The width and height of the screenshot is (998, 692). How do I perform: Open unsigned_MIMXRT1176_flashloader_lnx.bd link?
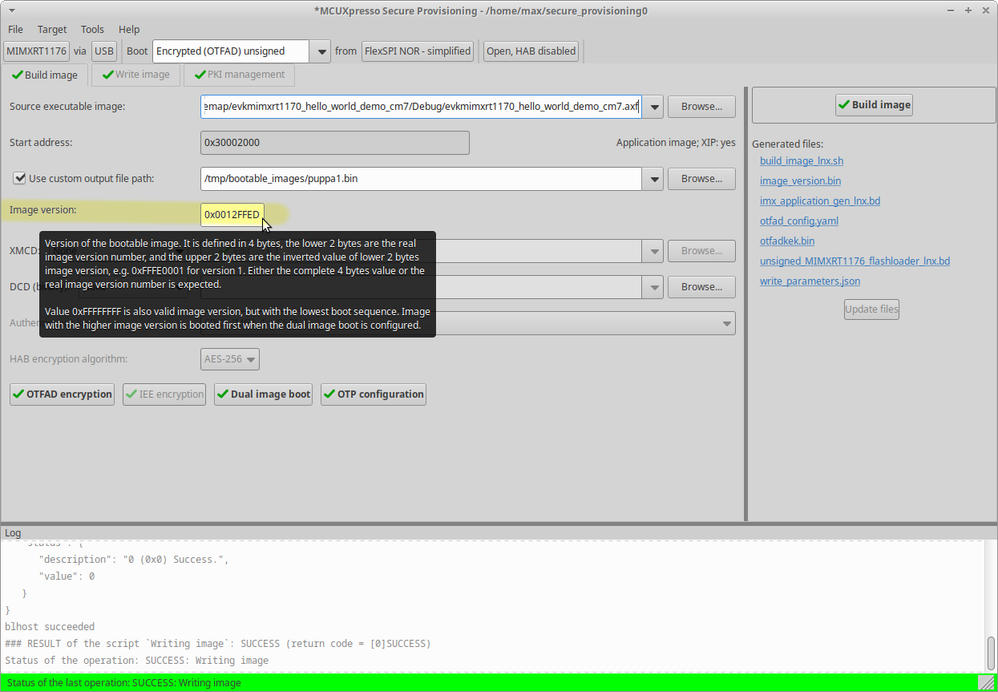(855, 261)
